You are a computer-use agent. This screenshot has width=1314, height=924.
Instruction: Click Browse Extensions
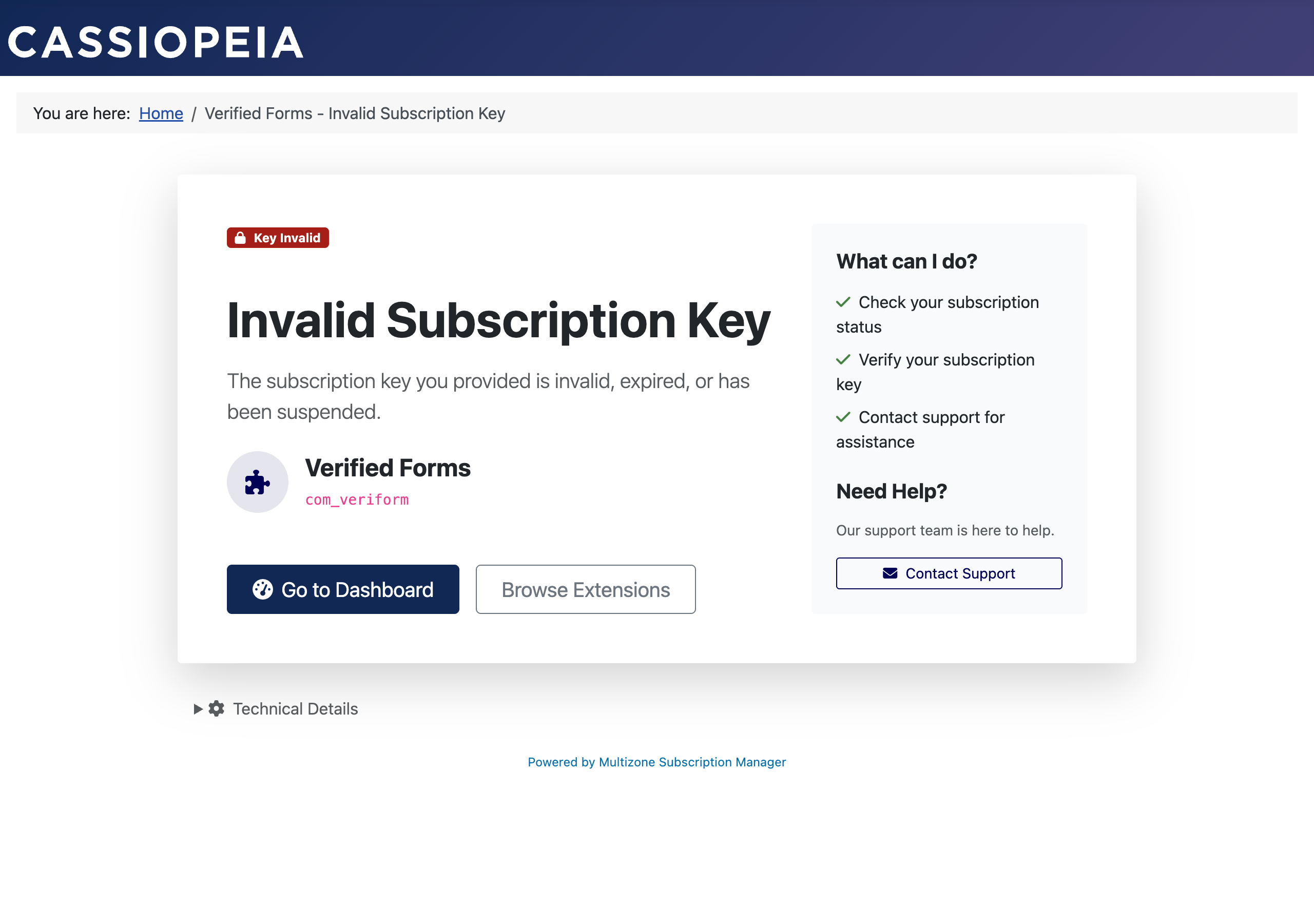(586, 589)
